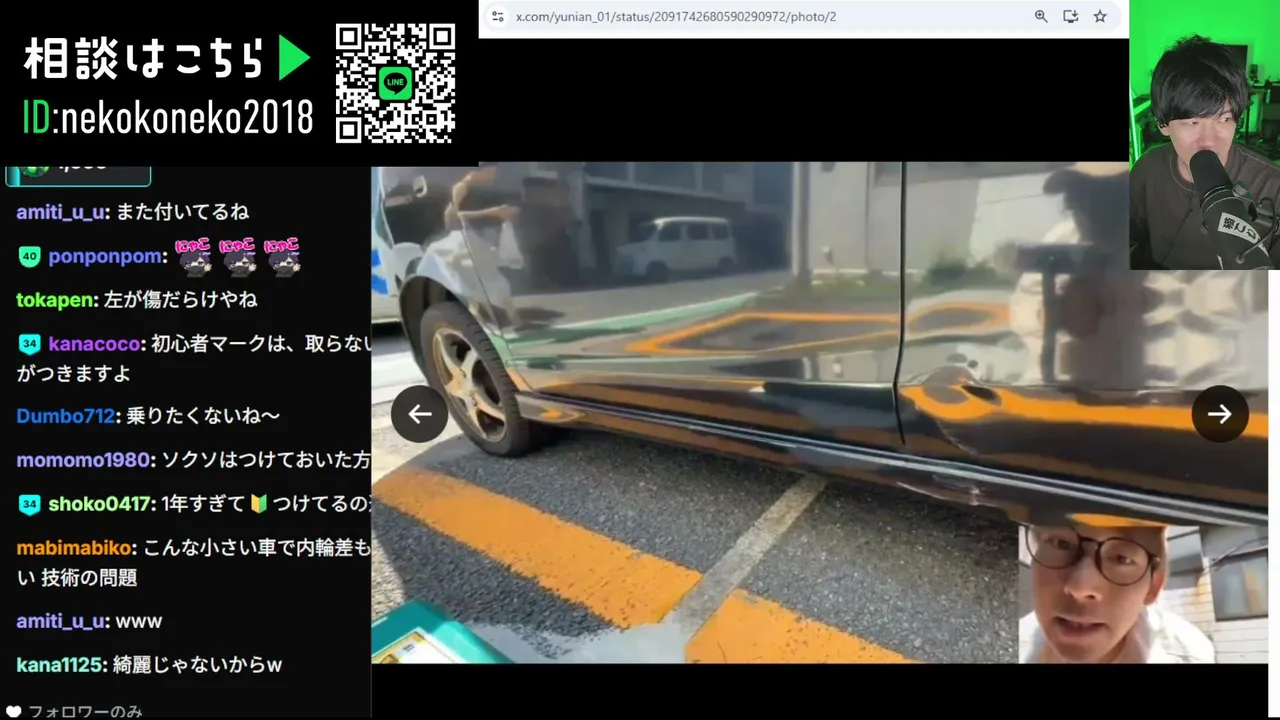Open ponponpom's chat profile
The width and height of the screenshot is (1280, 720).
[105, 257]
